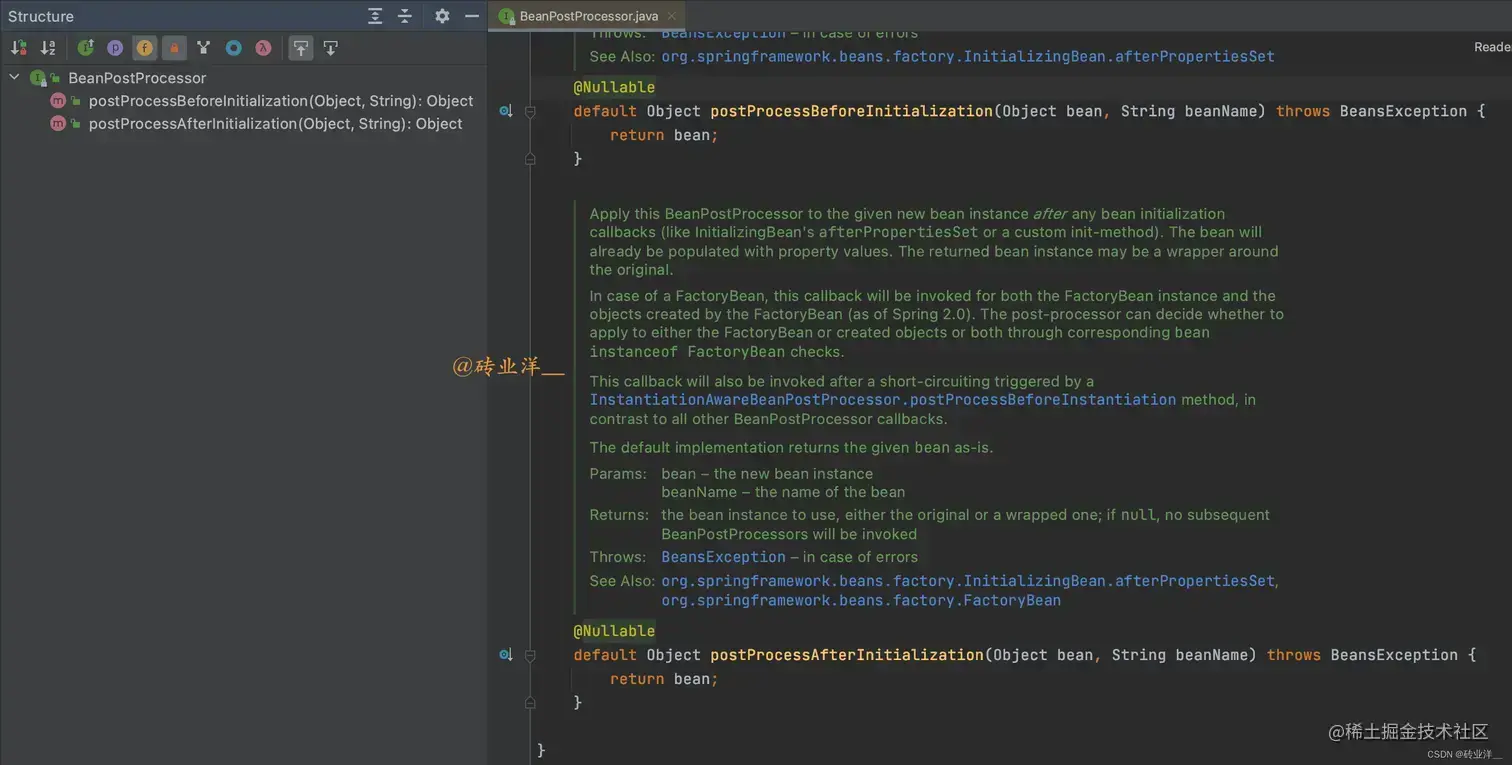Click method icon beside postProcessBeforeInitialization
Image resolution: width=1512 pixels, height=765 pixels.
click(58, 101)
